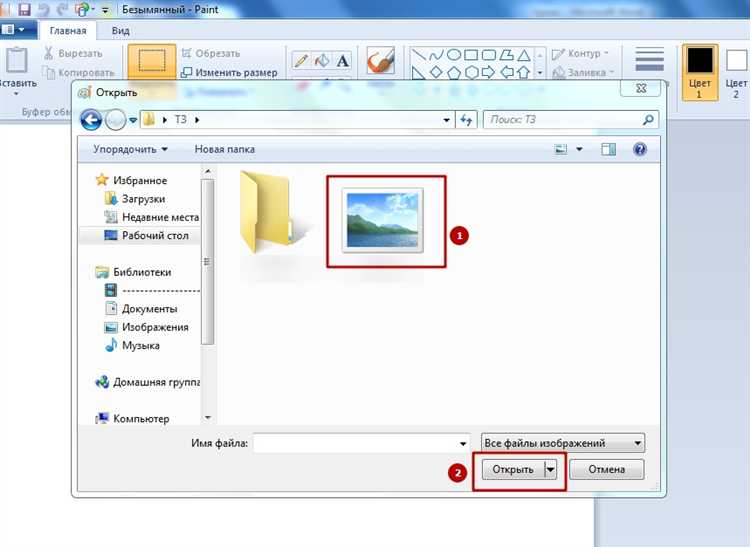Click the Отмена button
The image size is (750, 547).
607,470
